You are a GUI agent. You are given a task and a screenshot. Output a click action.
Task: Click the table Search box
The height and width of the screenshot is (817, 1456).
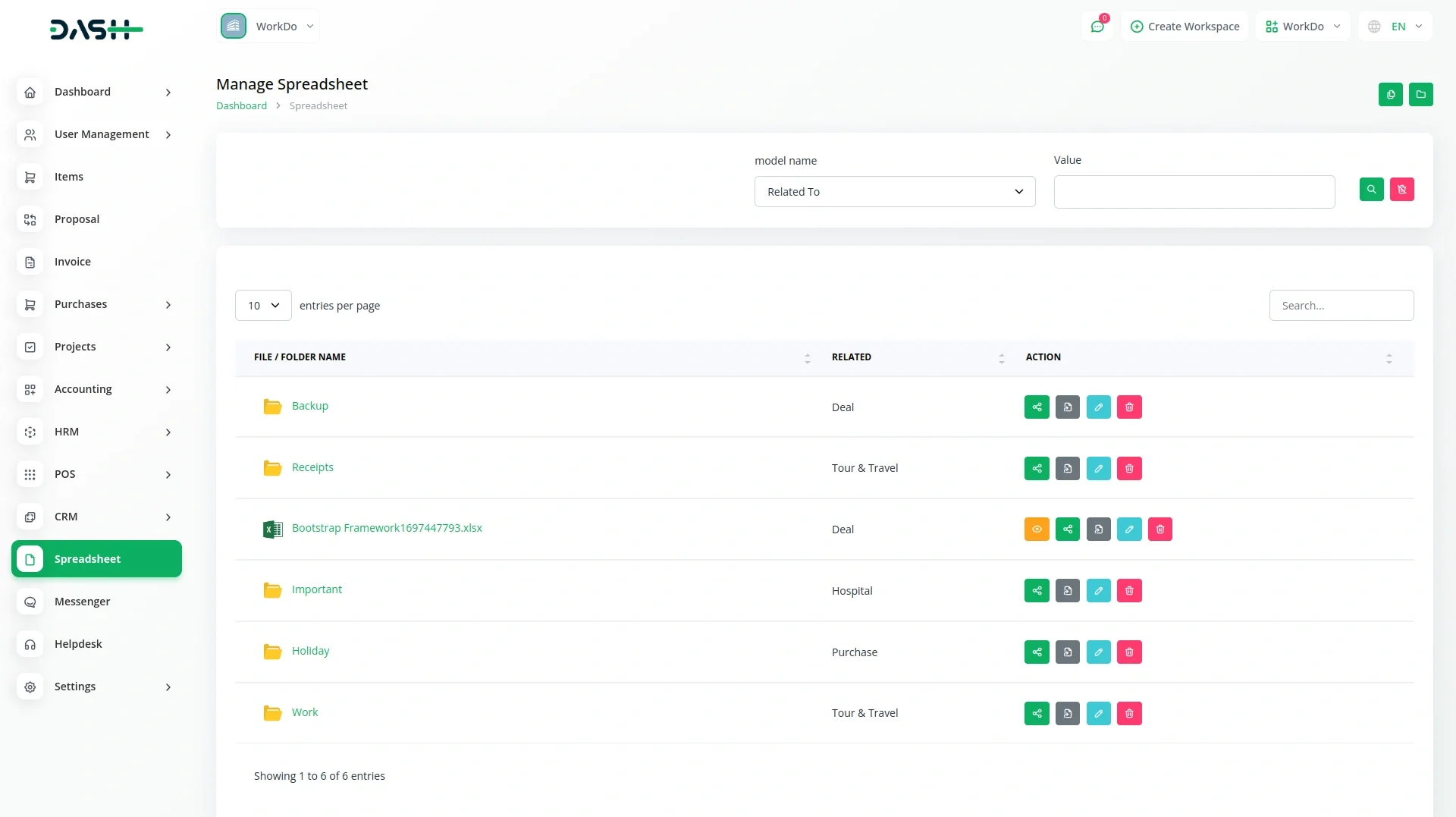point(1341,306)
